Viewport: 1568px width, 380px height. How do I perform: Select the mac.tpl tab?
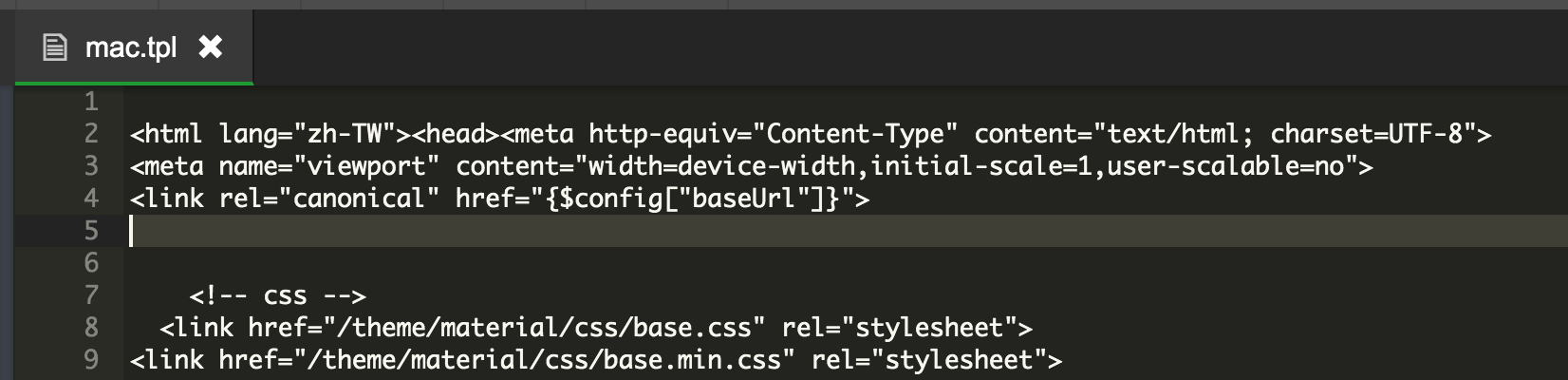tap(131, 47)
